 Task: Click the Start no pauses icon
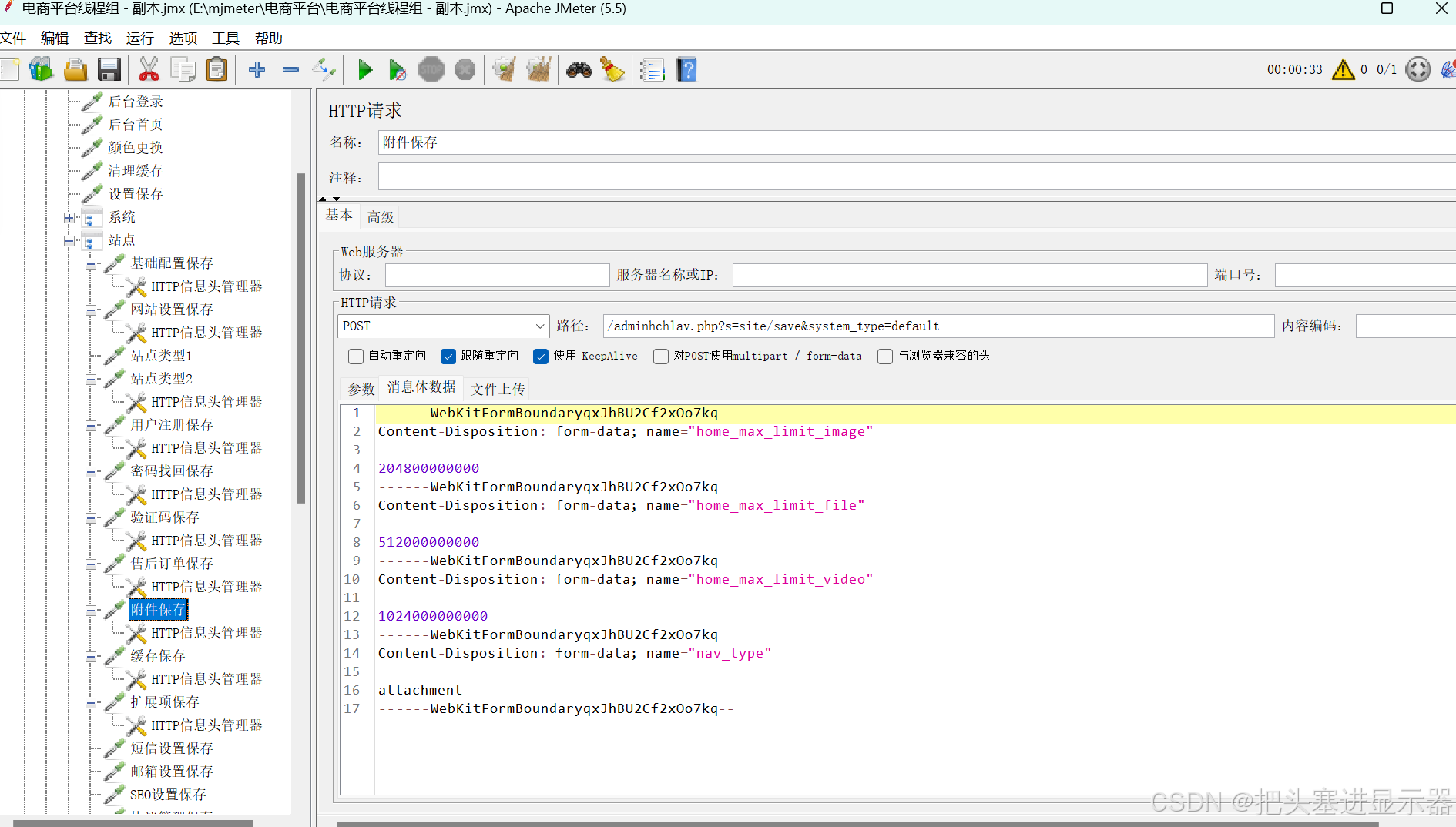398,70
